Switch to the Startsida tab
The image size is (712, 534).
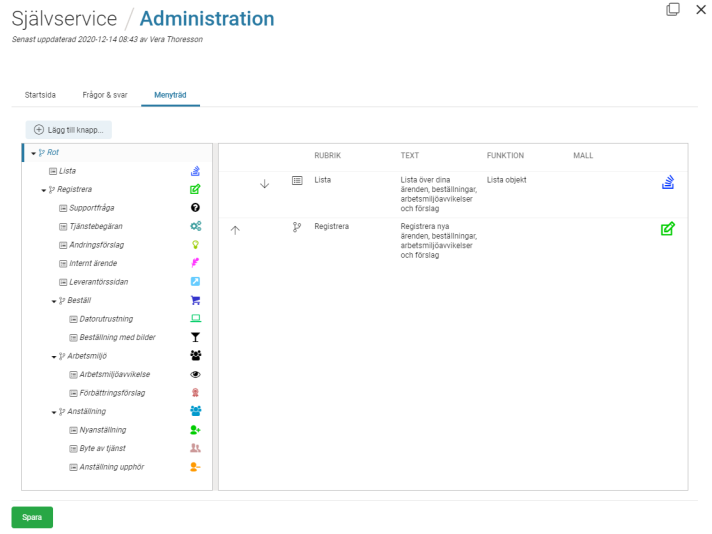pos(40,95)
